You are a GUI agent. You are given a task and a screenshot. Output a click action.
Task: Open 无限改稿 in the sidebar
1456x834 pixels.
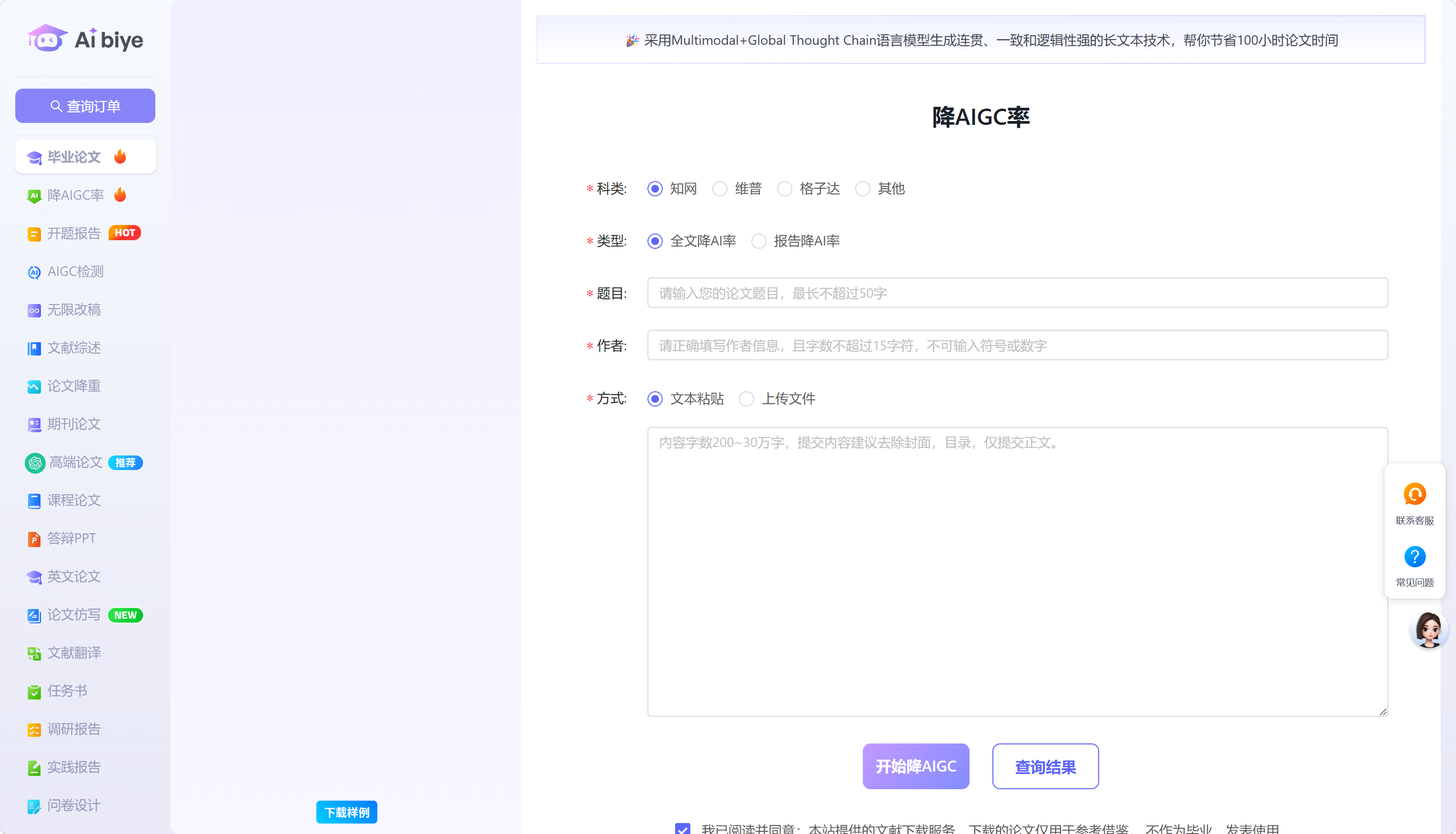[x=85, y=310]
